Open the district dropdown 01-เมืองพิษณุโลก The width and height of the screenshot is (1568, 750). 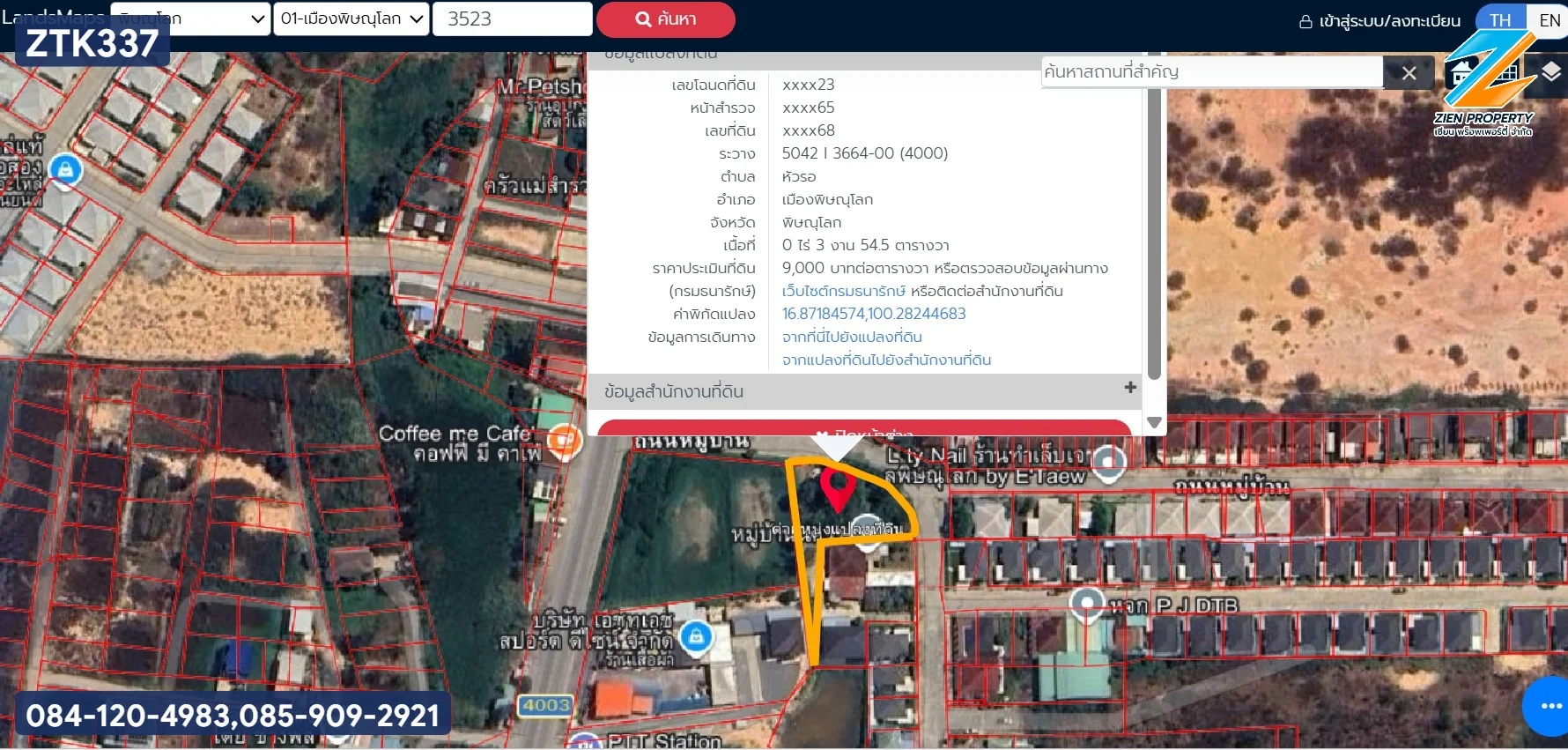tap(351, 19)
